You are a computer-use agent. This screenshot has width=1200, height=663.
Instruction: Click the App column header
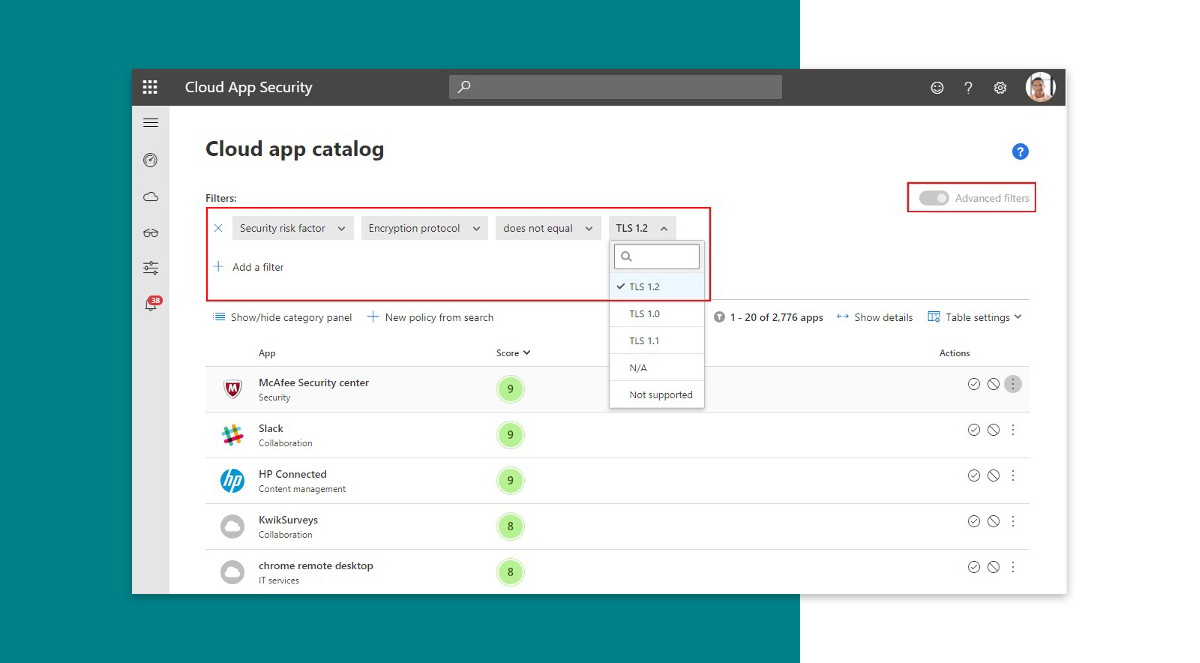click(267, 353)
